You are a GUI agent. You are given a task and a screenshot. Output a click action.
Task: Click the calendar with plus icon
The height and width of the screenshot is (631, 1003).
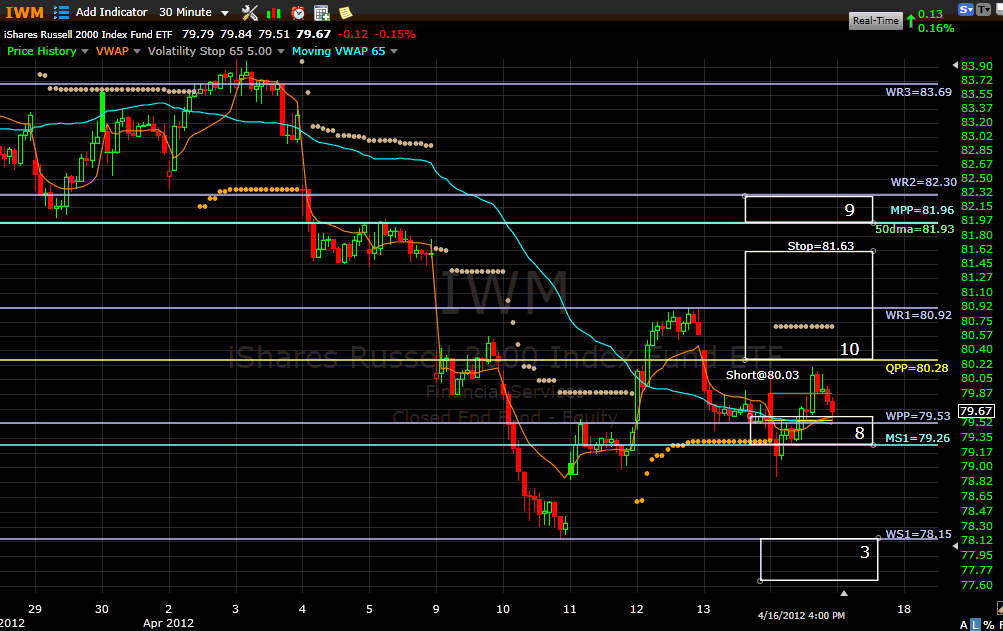322,13
